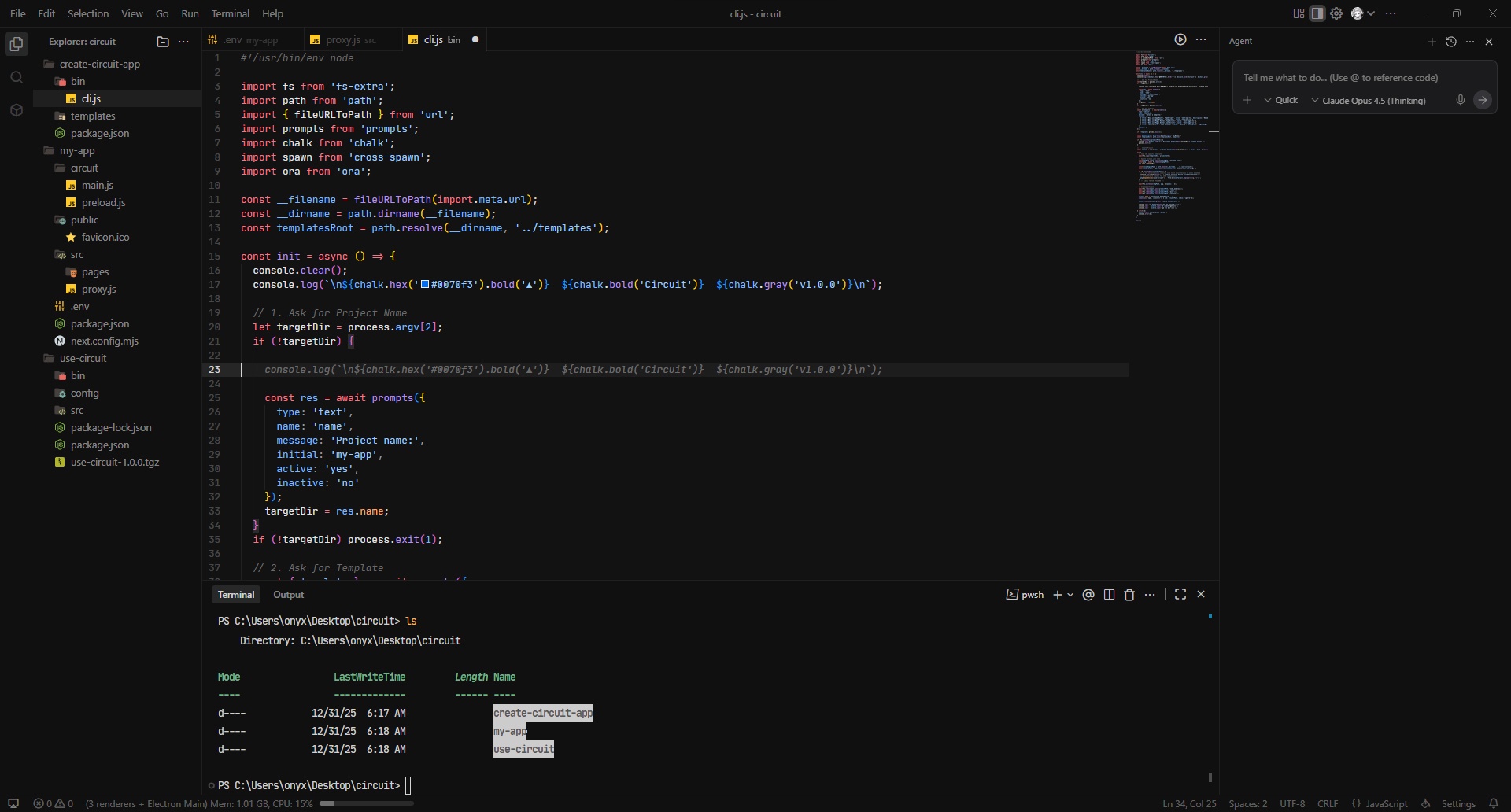The width and height of the screenshot is (1511, 812).
Task: Open the new terminal profile dropdown chevron
Action: tap(1070, 596)
